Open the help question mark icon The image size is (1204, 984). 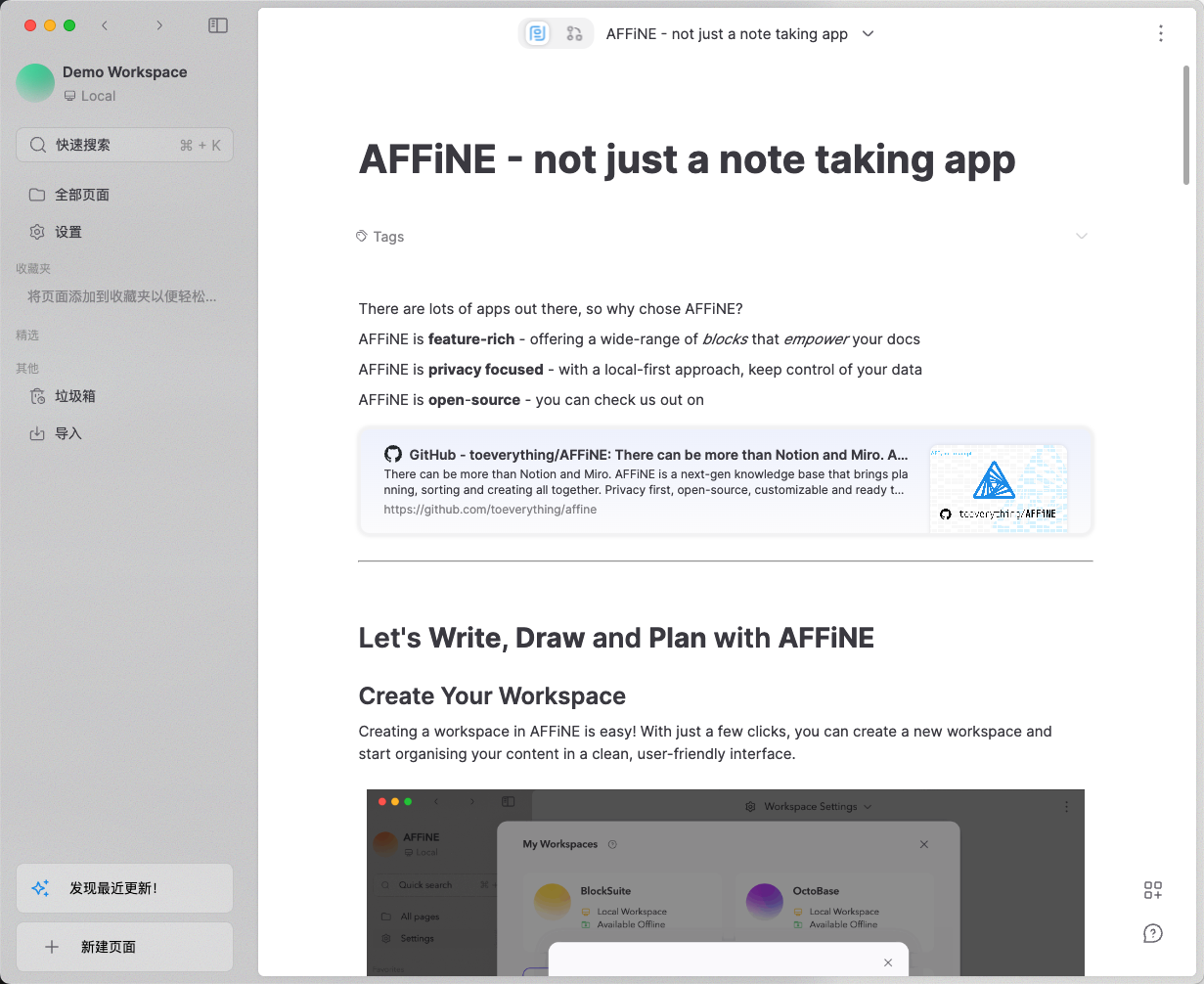point(1153,934)
